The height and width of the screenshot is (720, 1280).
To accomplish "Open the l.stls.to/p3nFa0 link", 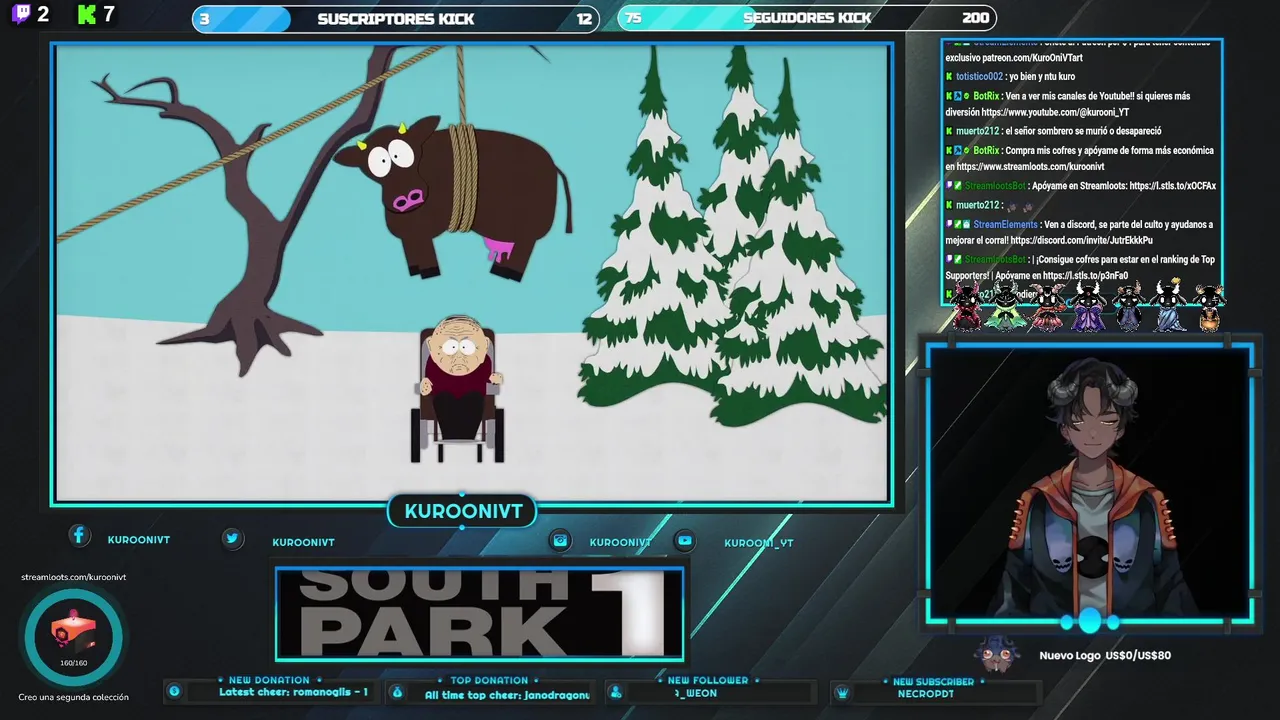I will pyautogui.click(x=1085, y=276).
